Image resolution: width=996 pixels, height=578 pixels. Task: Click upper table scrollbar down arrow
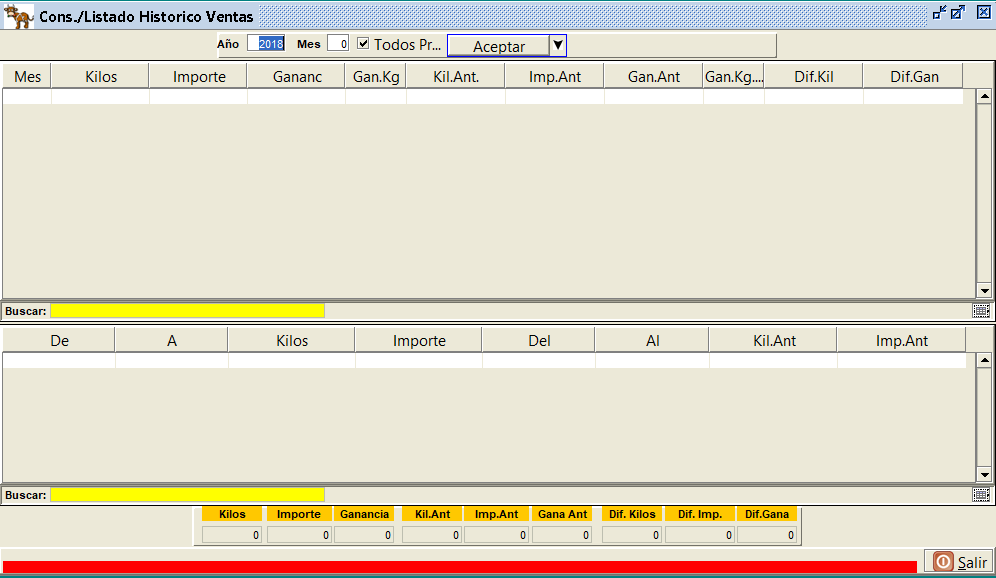tap(984, 290)
